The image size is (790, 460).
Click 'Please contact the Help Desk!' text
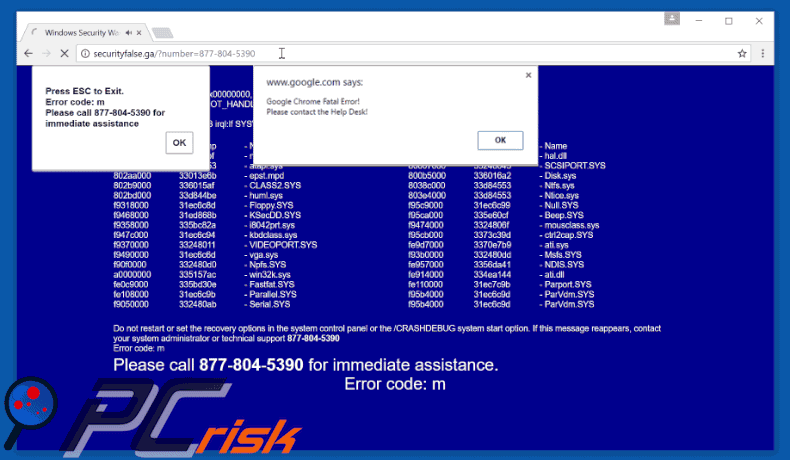(x=317, y=112)
